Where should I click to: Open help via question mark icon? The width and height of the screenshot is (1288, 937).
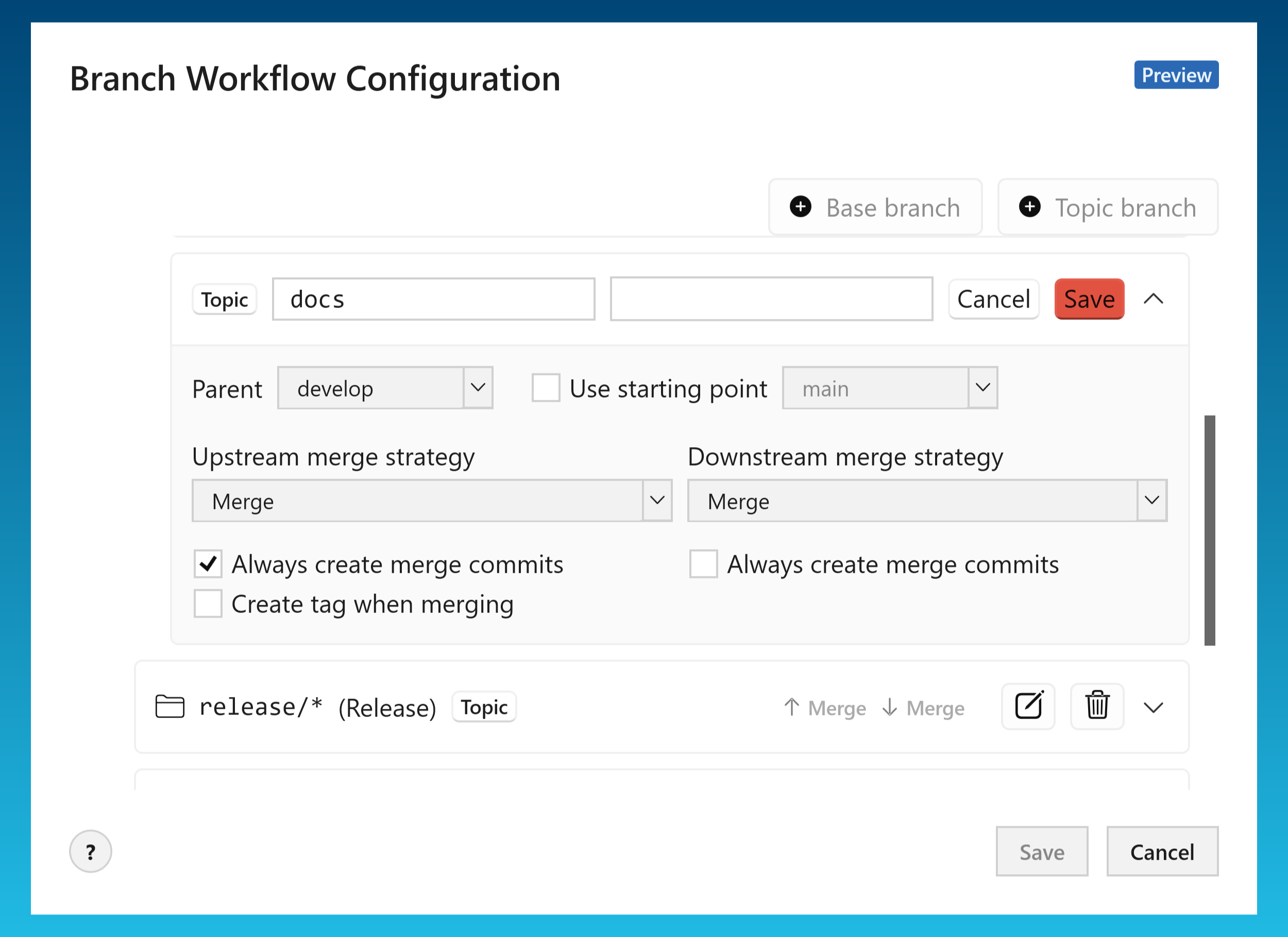point(90,851)
